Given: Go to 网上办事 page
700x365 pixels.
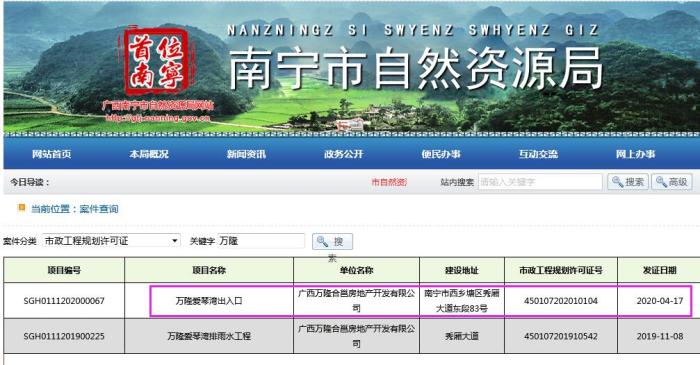Looking at the screenshot, I should [x=635, y=154].
